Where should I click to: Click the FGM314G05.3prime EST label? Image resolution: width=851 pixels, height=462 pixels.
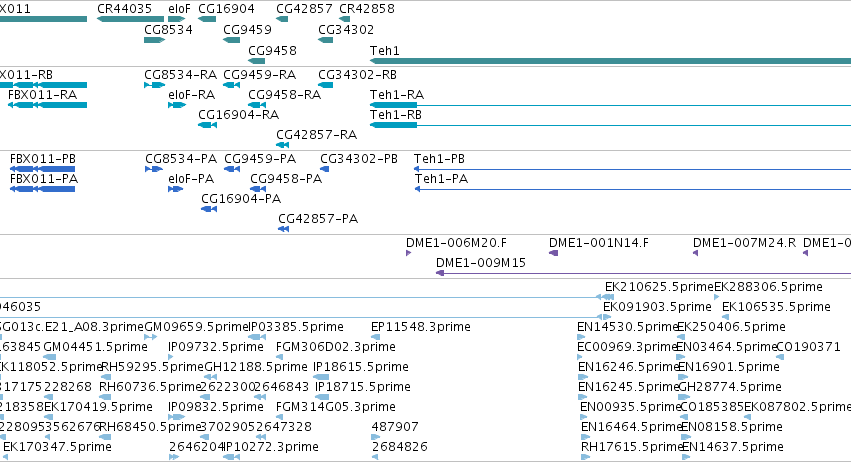point(335,407)
